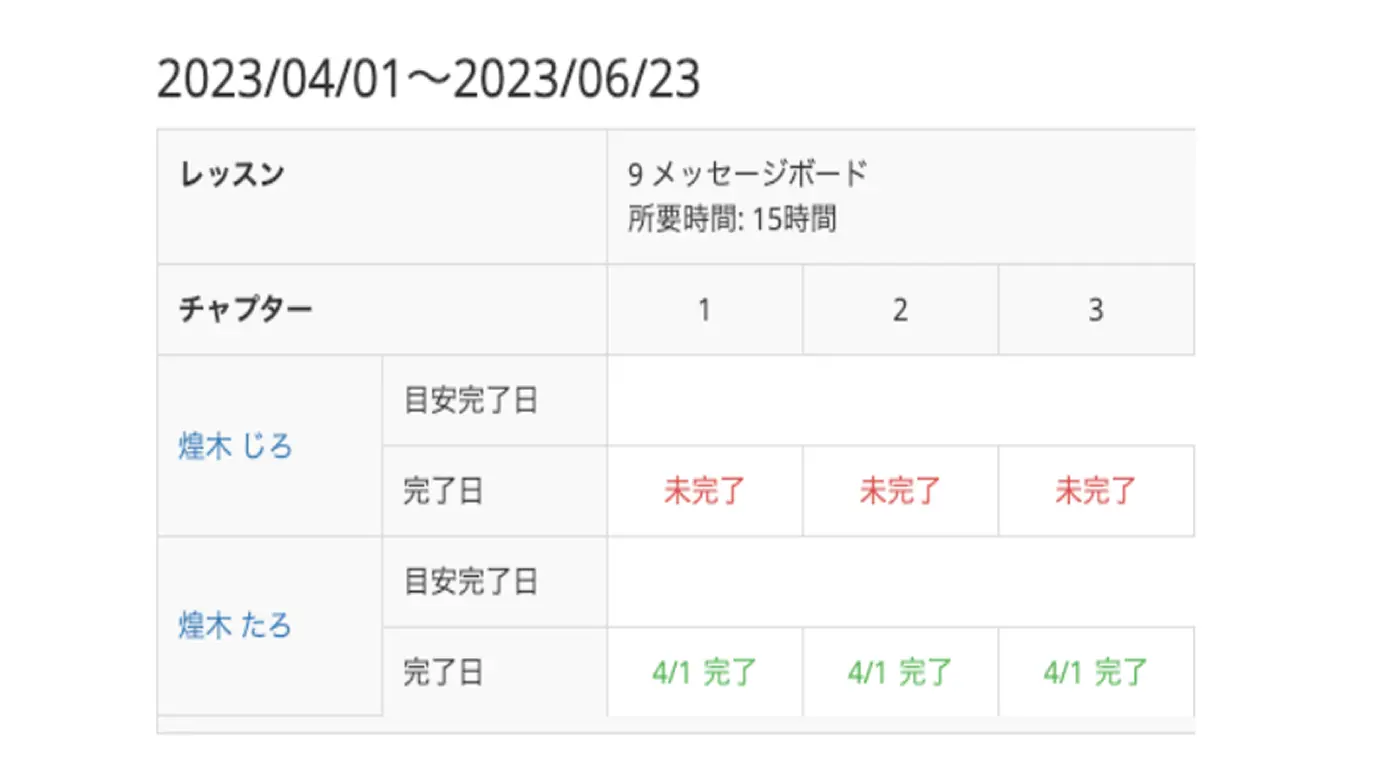The height and width of the screenshot is (774, 1376).
Task: Open 煌木 たろ student profile link
Action: coord(235,626)
